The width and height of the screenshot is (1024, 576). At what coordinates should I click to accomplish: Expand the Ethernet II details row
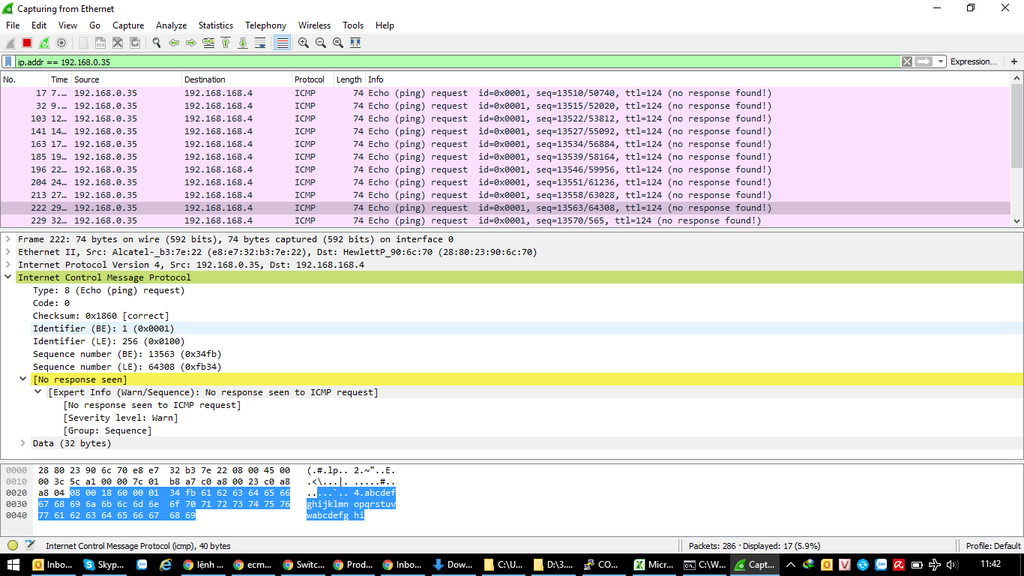click(x=9, y=252)
